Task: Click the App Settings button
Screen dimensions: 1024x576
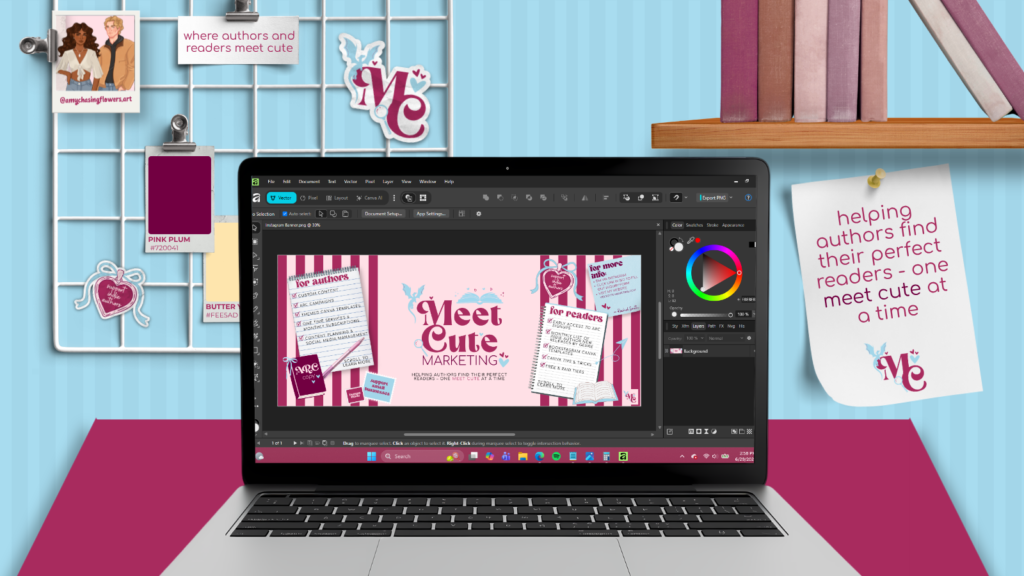Action: pyautogui.click(x=430, y=214)
